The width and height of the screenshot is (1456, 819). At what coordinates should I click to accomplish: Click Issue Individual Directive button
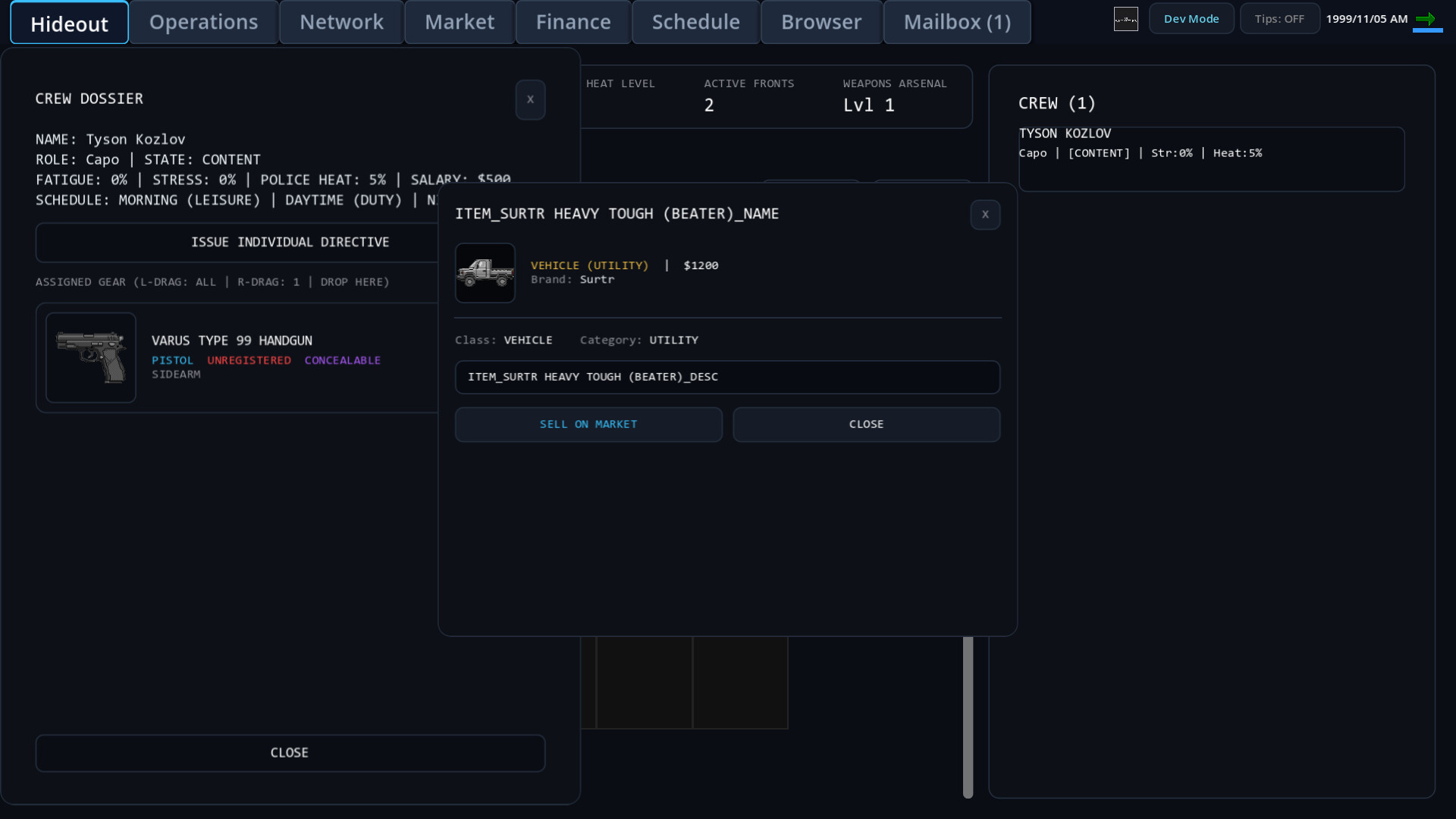click(290, 243)
